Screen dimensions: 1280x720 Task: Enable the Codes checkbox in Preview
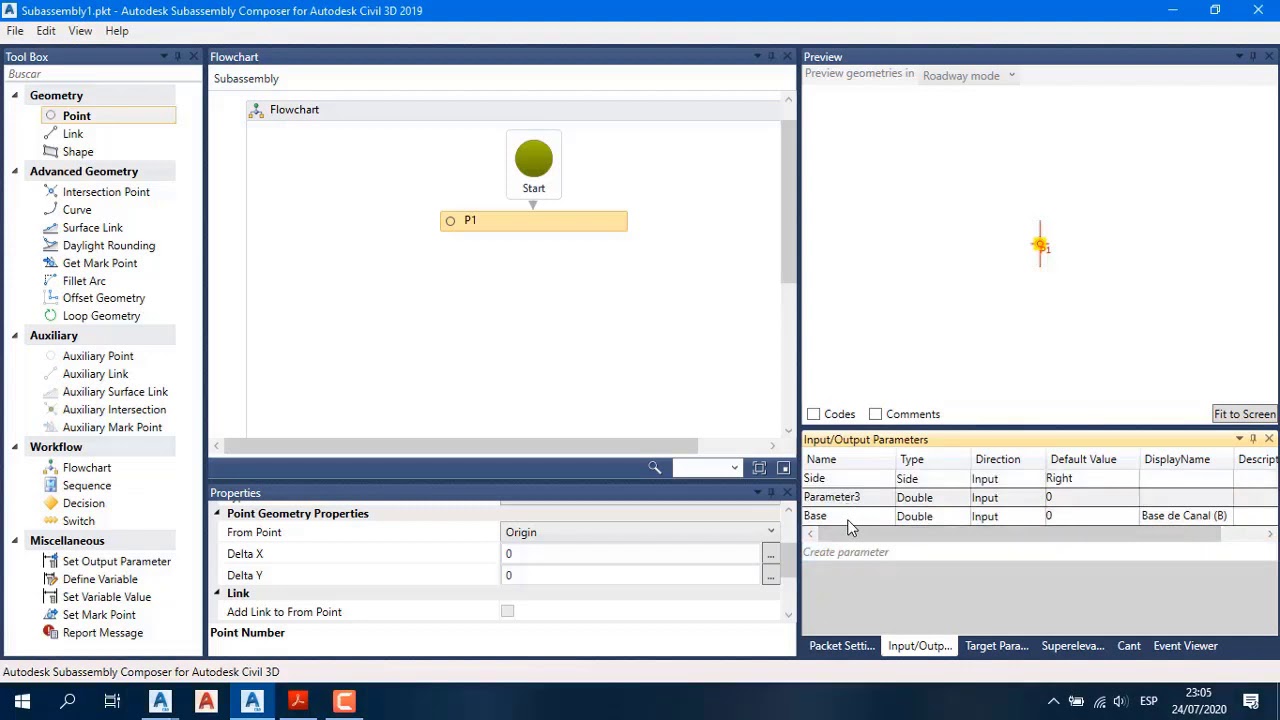814,414
